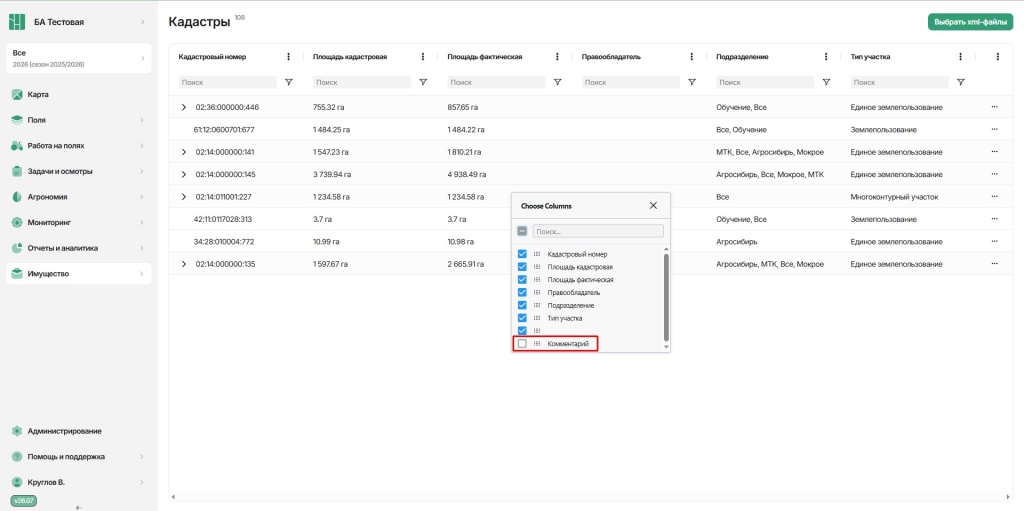Expand row 02:14:000000:135
1024x511 pixels.
(x=184, y=264)
